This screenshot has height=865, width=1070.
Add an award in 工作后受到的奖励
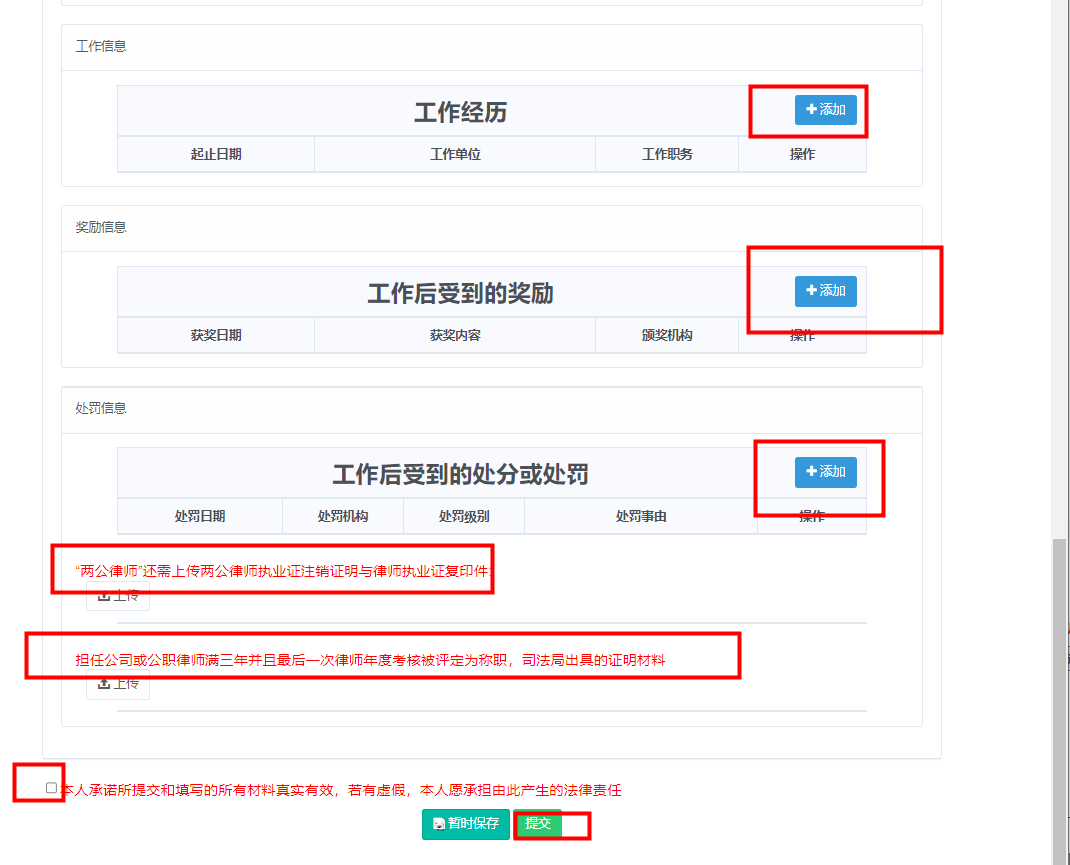click(x=825, y=291)
